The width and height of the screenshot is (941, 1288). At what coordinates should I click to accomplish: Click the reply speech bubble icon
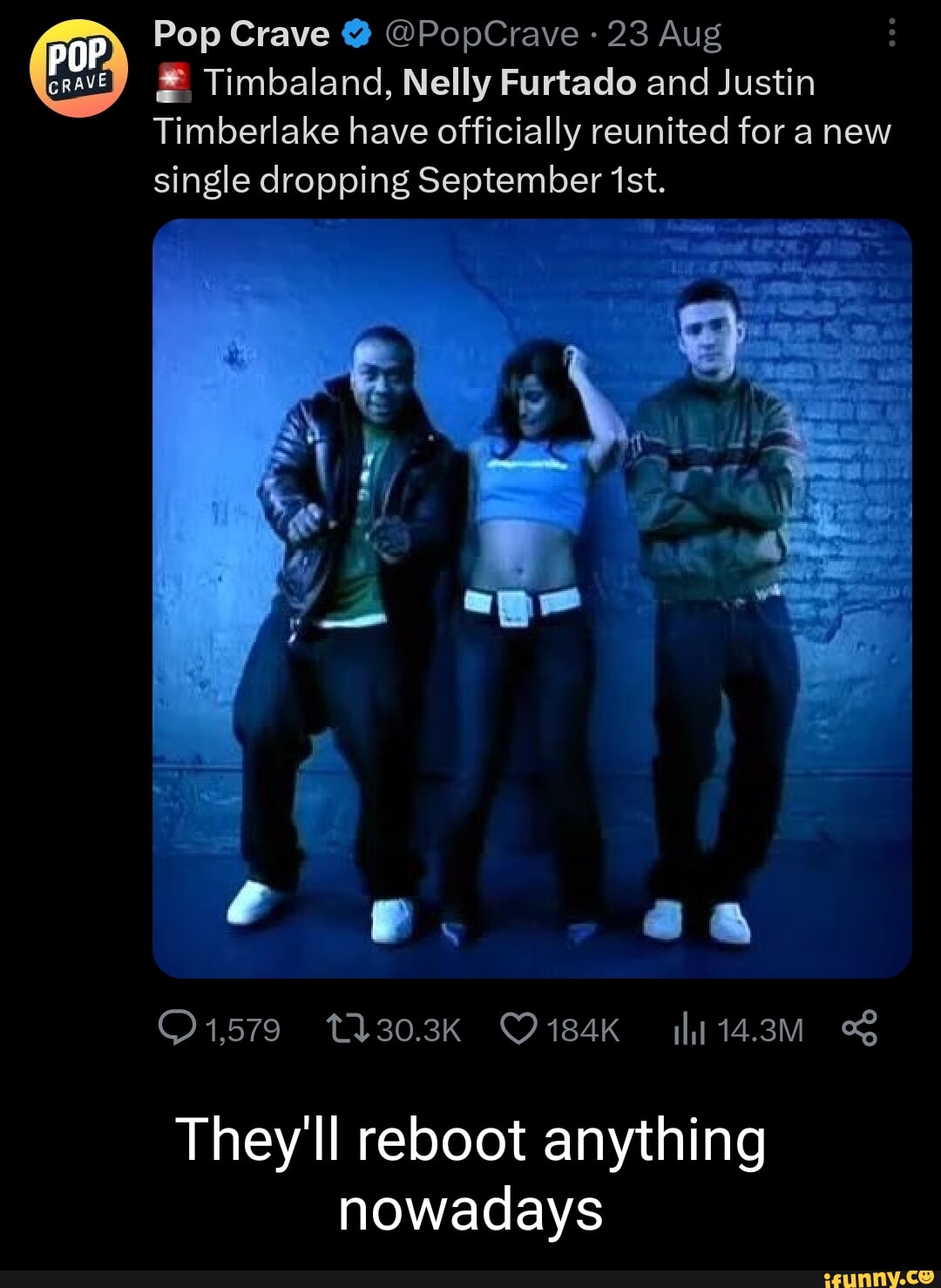pos(177,1029)
